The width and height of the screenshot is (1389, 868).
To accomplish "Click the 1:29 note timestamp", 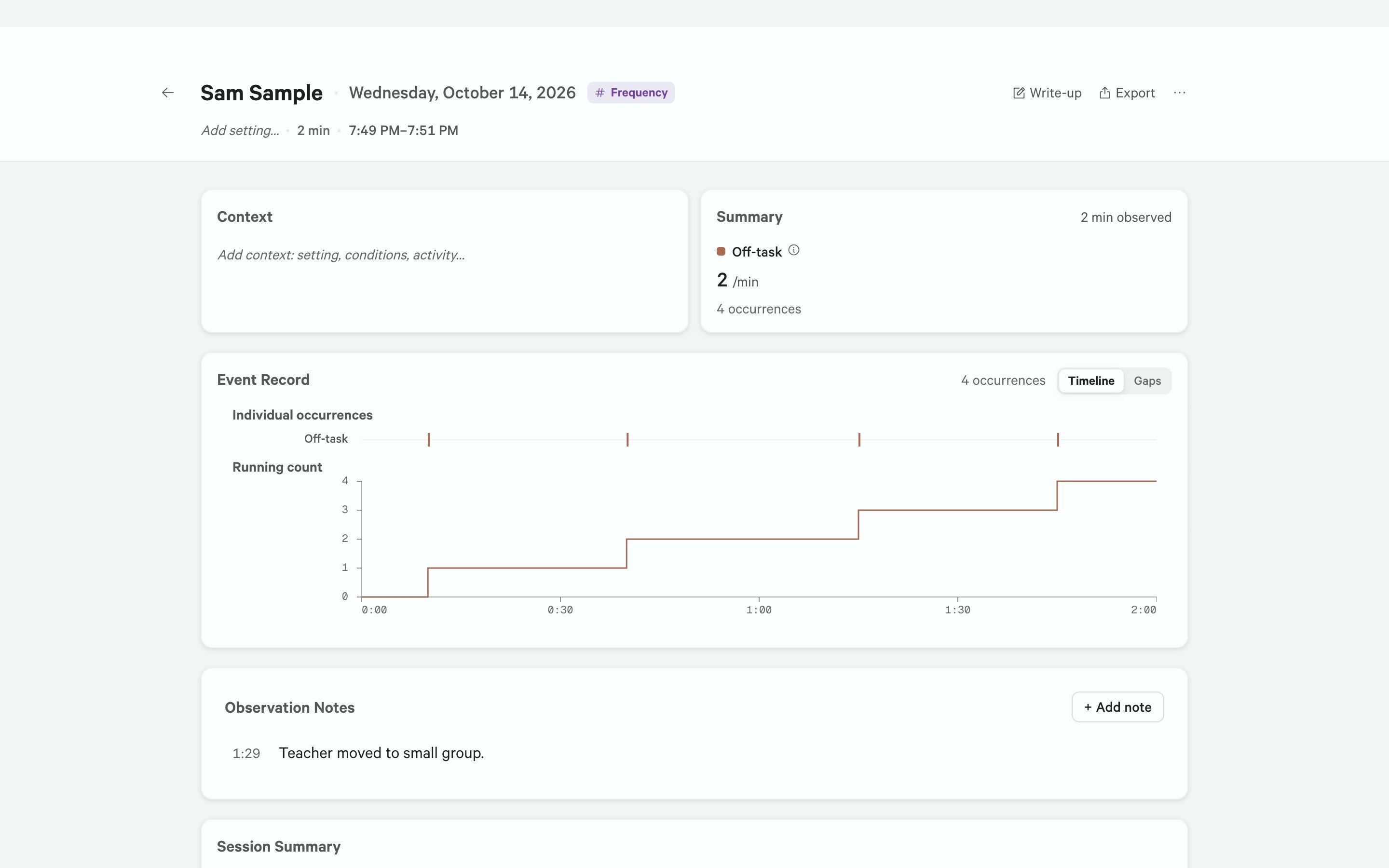I will [246, 753].
